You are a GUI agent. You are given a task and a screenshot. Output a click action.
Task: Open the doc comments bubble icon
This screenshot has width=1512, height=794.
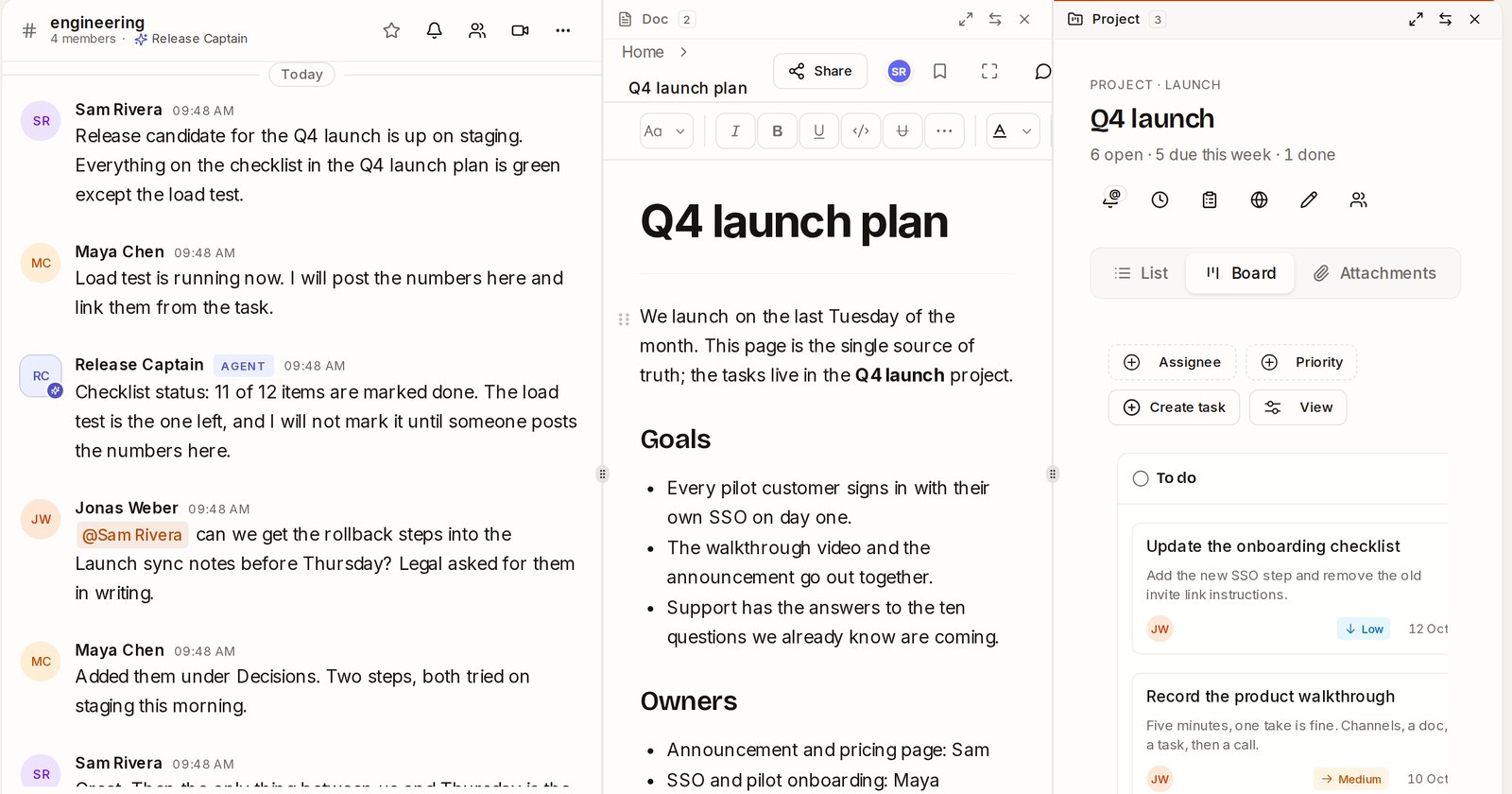pos(1042,71)
